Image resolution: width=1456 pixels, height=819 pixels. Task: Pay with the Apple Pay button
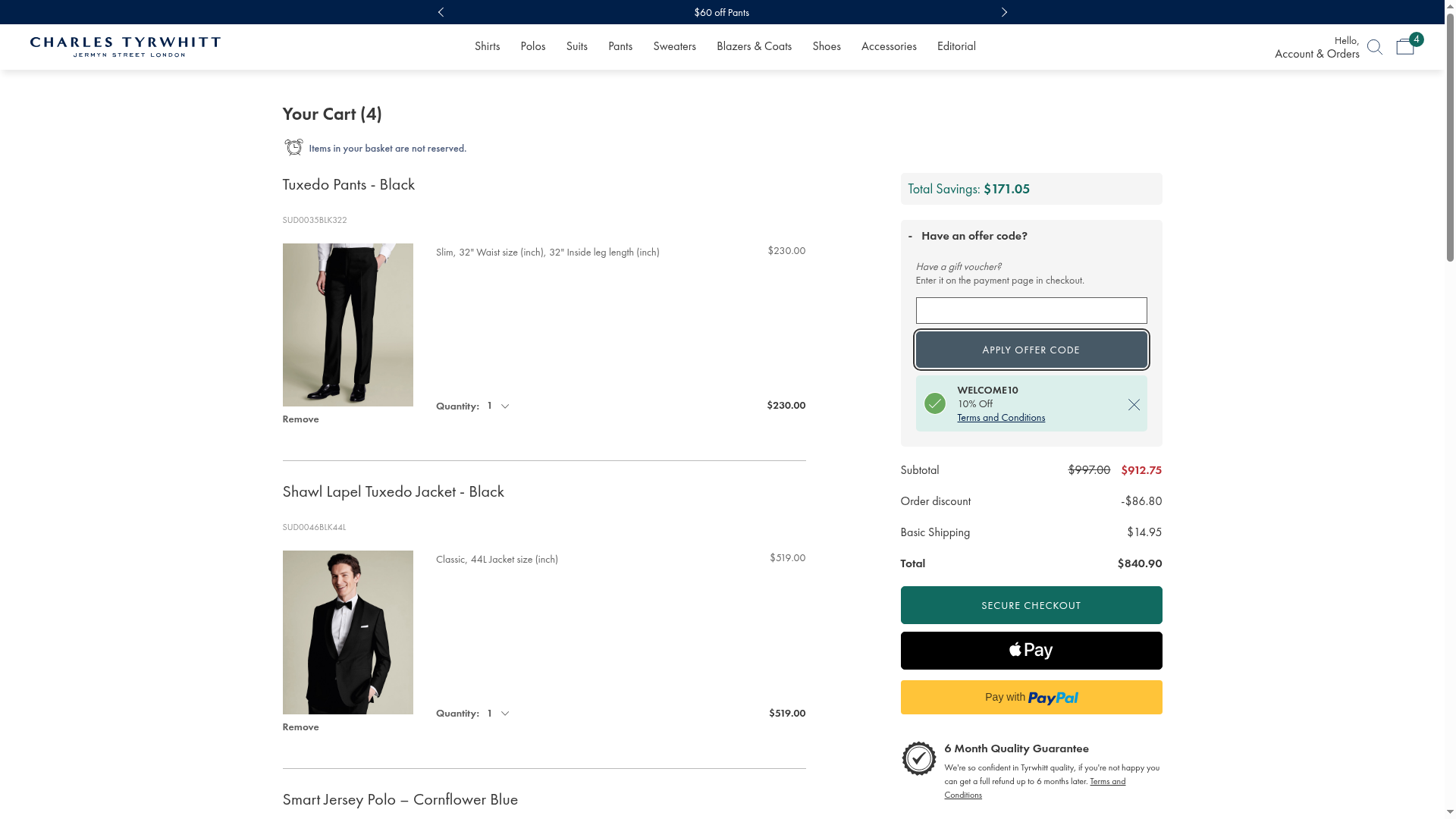(1031, 651)
